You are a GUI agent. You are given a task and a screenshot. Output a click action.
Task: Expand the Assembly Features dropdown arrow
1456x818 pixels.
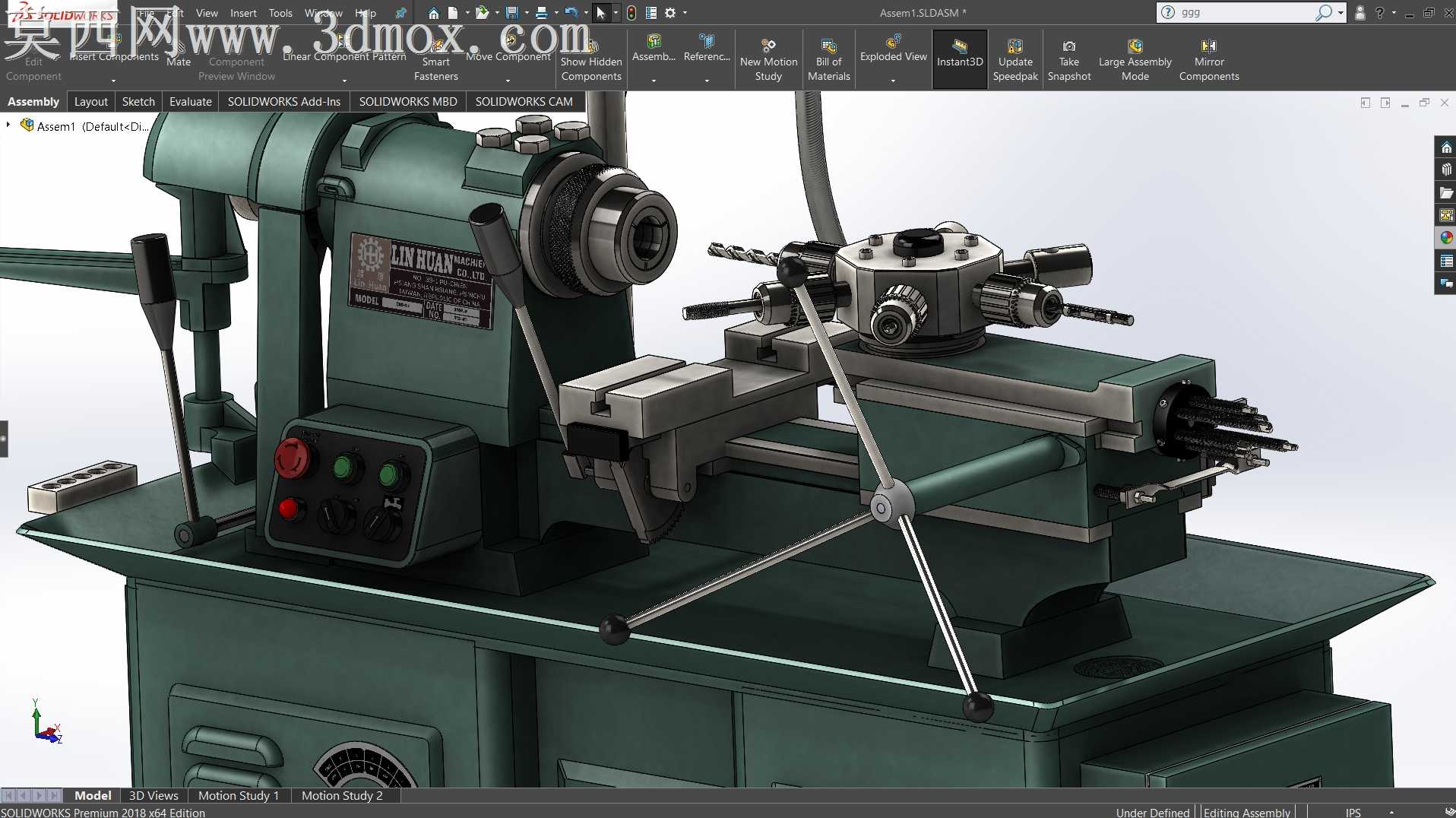pyautogui.click(x=654, y=80)
